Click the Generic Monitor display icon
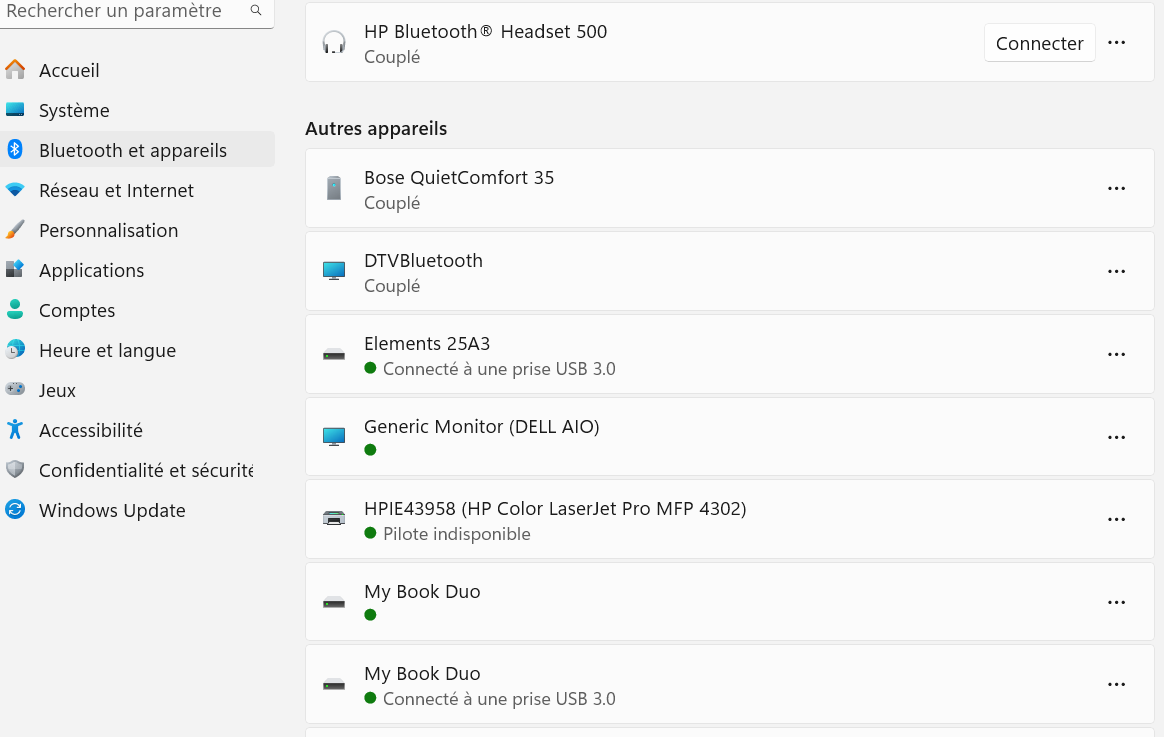Screen dimensions: 1164x737 click(334, 436)
